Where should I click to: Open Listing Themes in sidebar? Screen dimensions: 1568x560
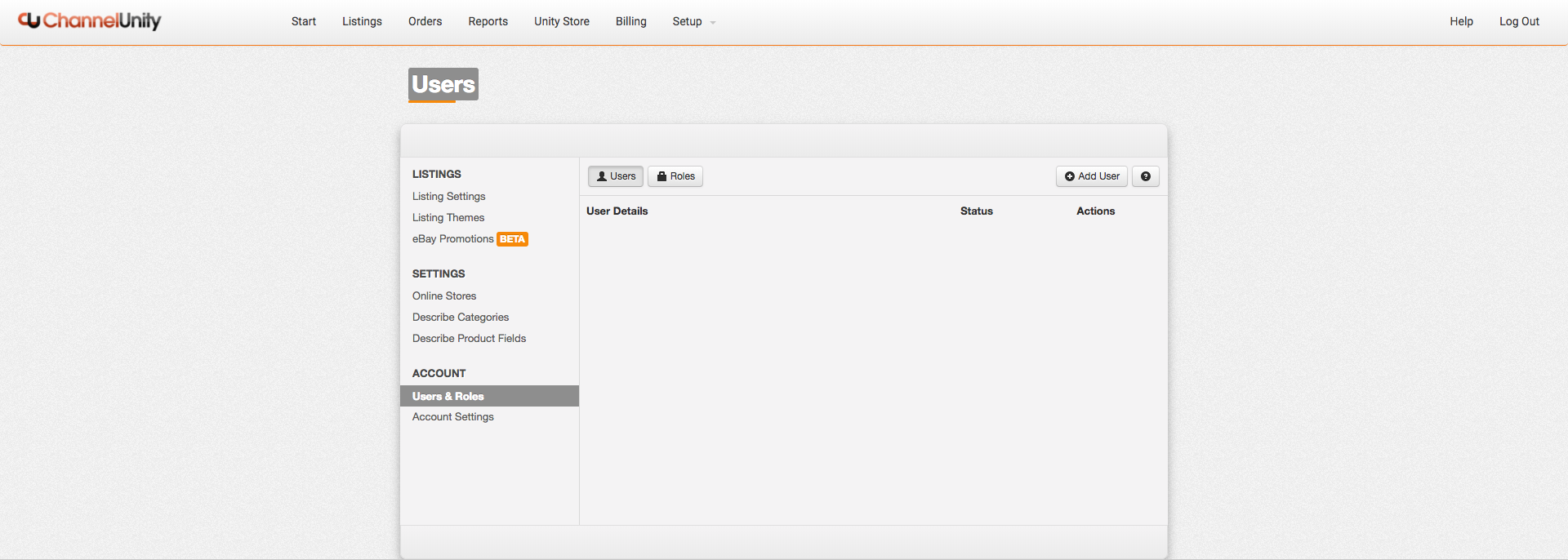pyautogui.click(x=448, y=218)
